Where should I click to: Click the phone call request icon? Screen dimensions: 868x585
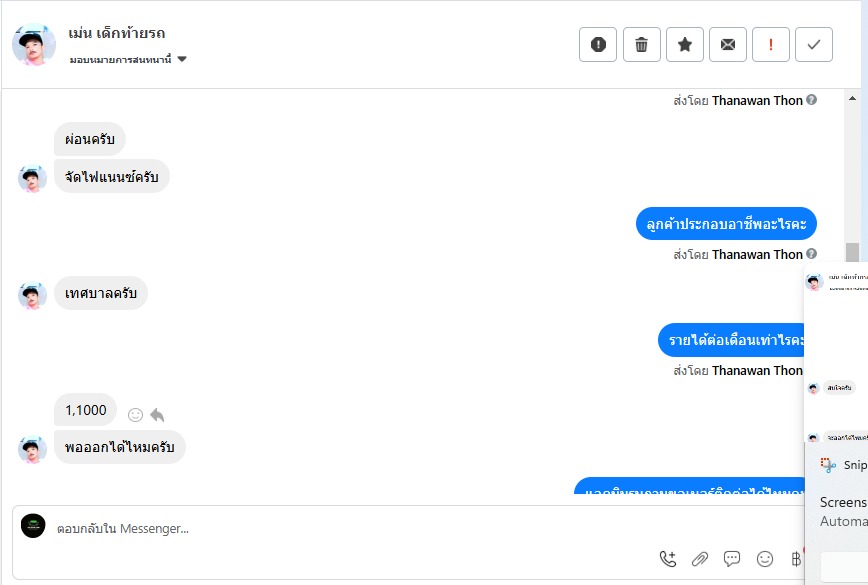(668, 559)
